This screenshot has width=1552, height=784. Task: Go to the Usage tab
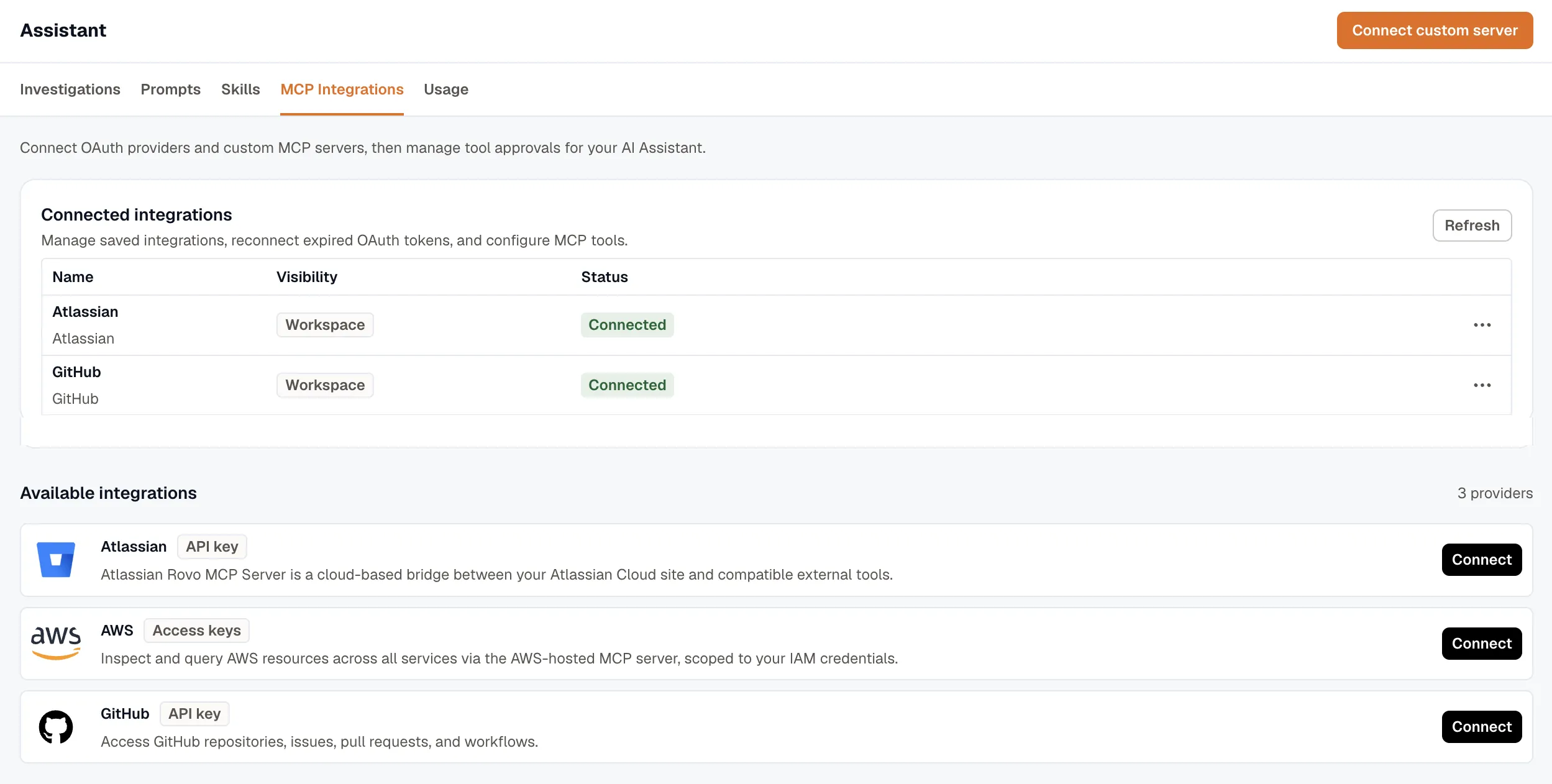[446, 89]
